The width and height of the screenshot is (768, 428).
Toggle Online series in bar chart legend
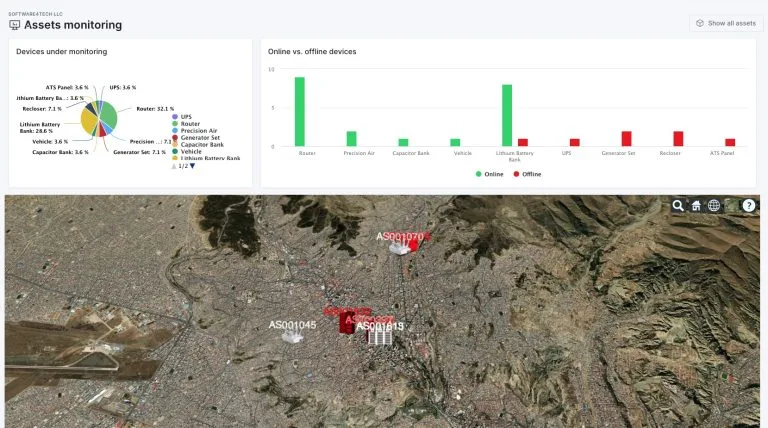click(489, 174)
